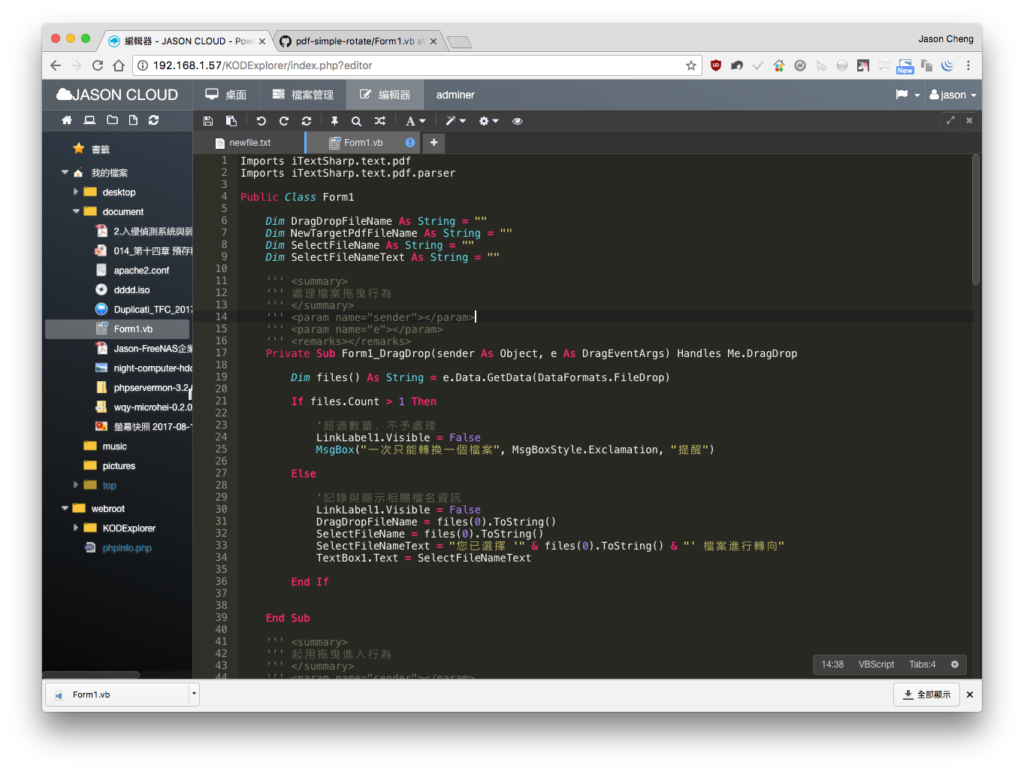Screen dimensions: 1024x772
Task: Open phpinfo.php in the file tree
Action: (x=127, y=548)
